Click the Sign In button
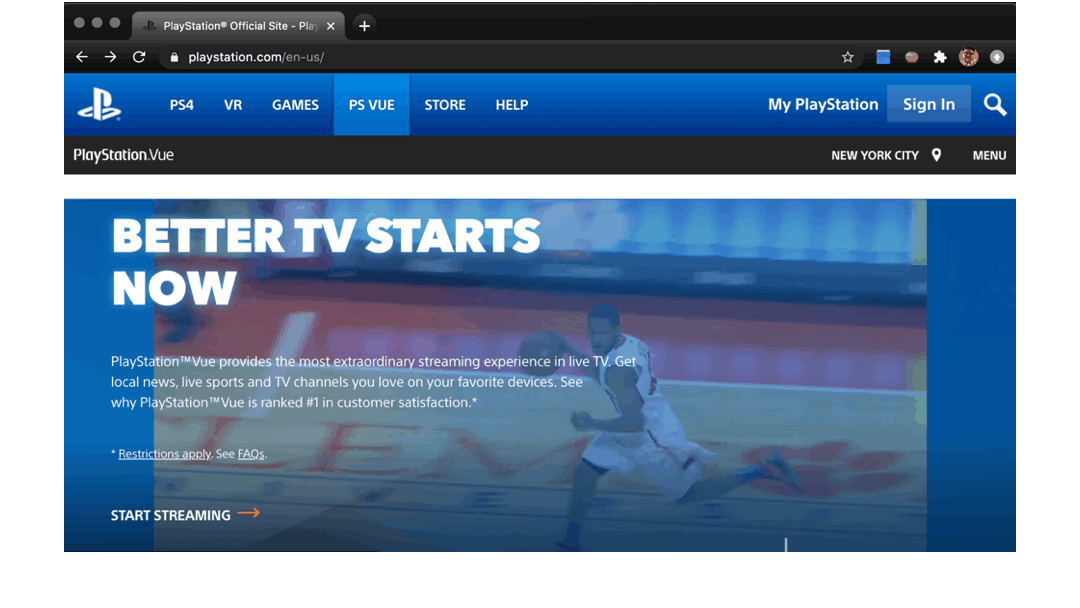Screen dimensions: 1080x608 (928, 104)
